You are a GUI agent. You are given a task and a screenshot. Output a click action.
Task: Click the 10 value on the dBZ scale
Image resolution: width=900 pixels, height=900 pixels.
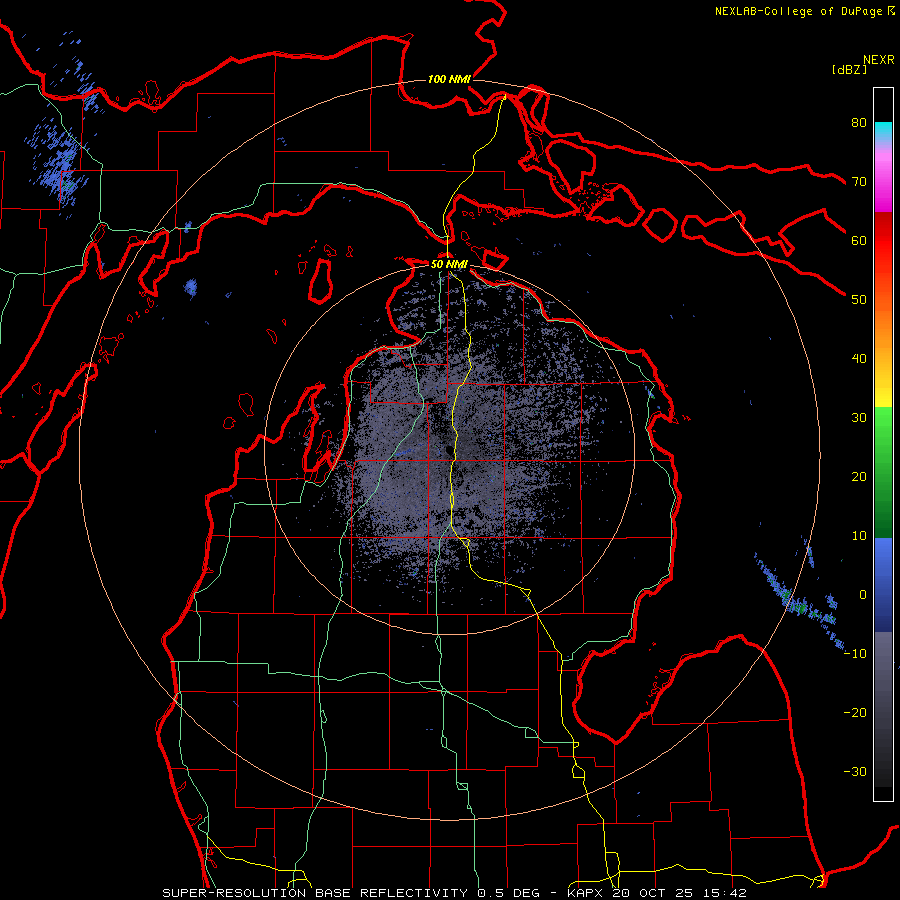[859, 536]
